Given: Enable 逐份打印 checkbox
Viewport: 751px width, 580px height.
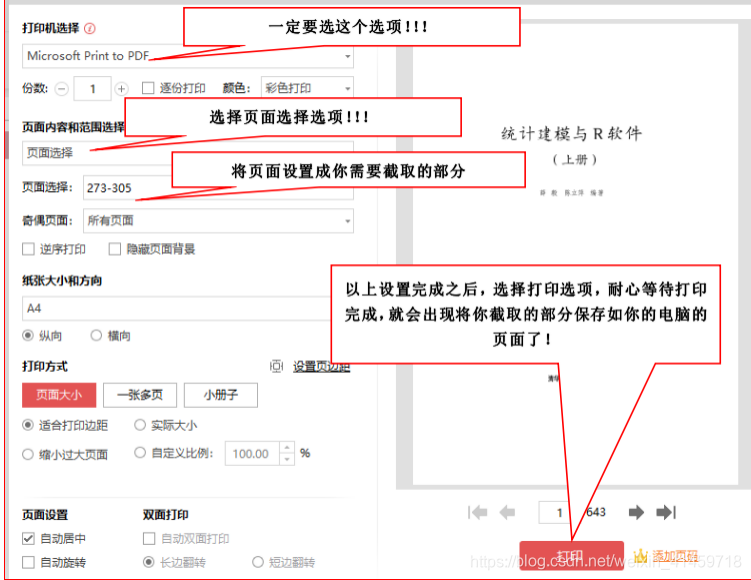Looking at the screenshot, I should point(148,88).
